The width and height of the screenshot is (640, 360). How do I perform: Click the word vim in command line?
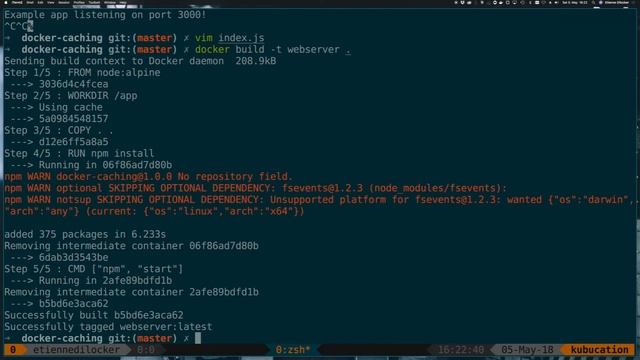(x=204, y=38)
